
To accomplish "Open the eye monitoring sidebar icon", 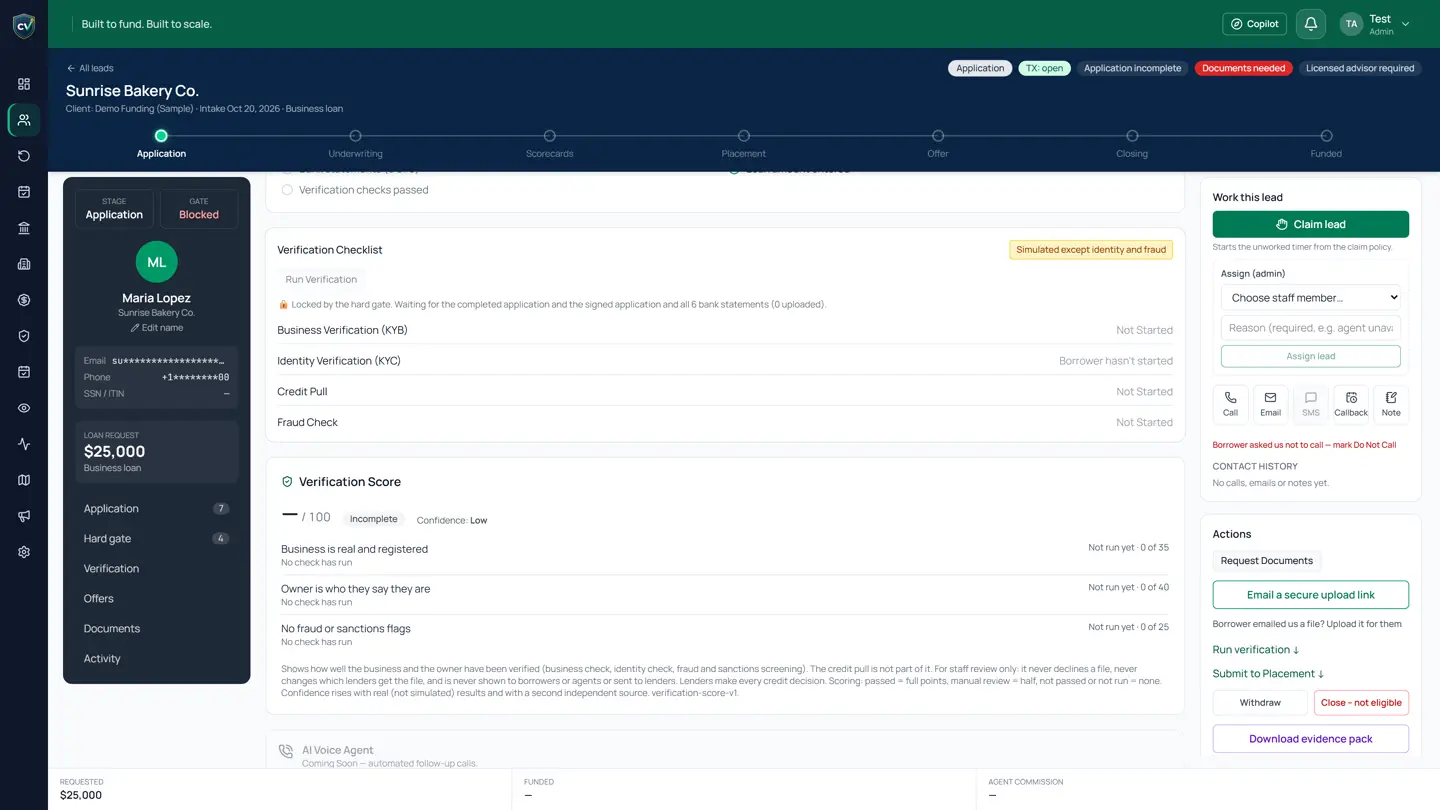I will [24, 408].
